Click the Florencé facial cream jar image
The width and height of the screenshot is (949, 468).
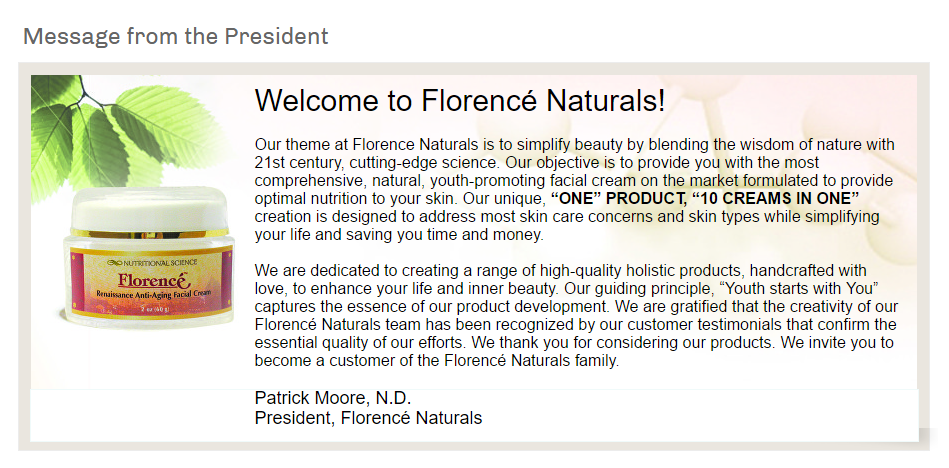point(149,257)
